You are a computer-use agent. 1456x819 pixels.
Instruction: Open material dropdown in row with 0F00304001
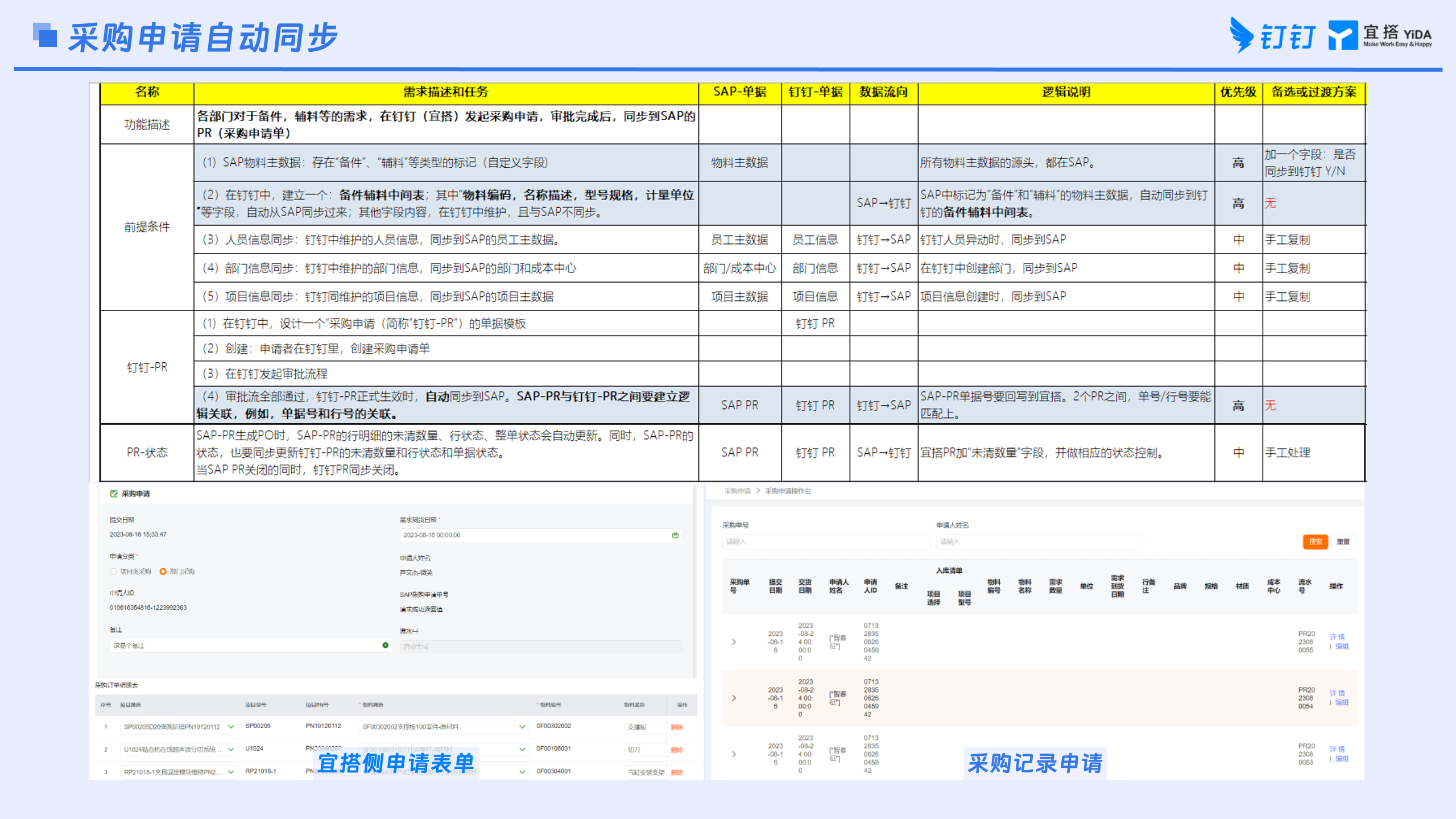tap(444, 772)
